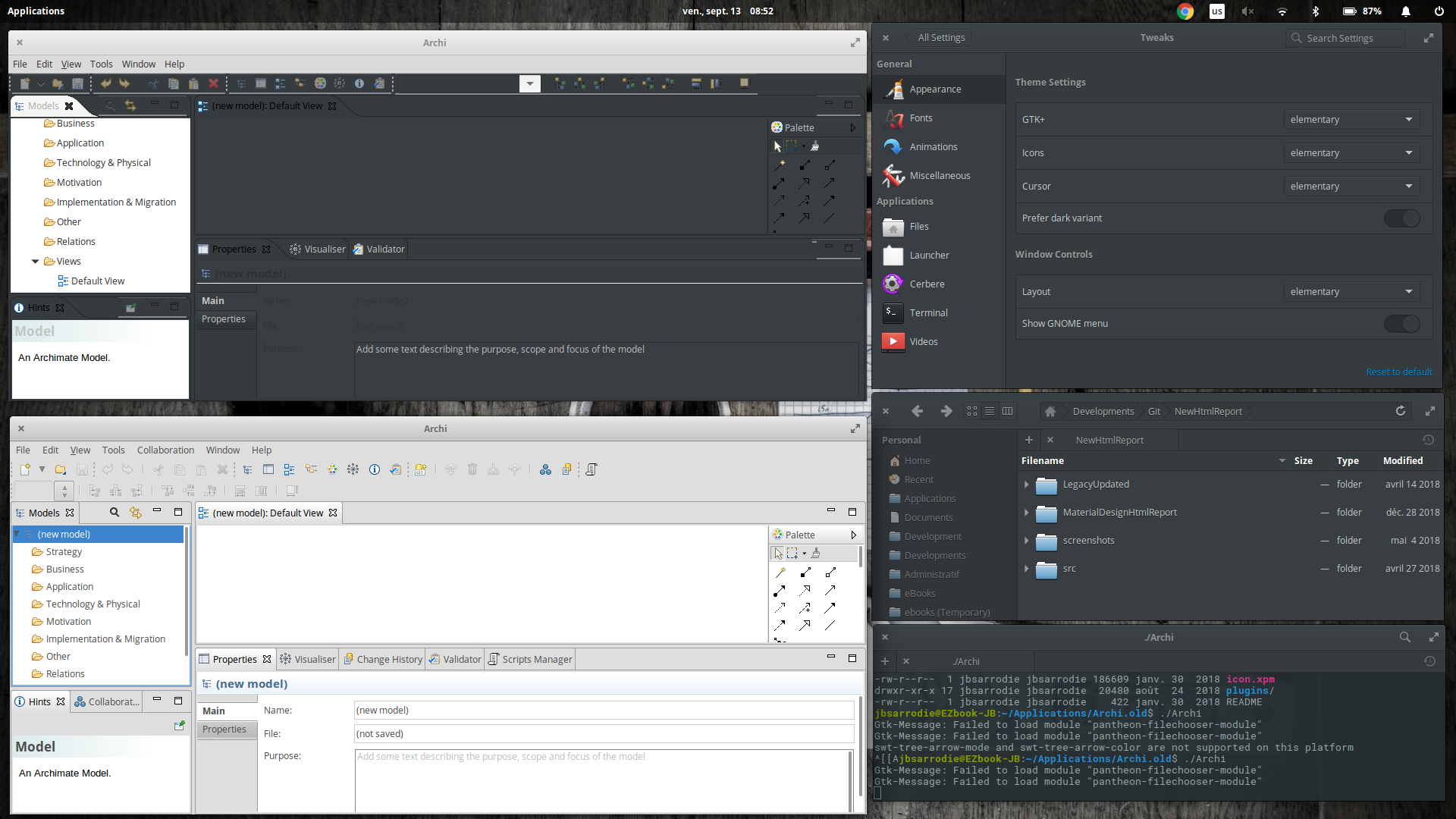Enable Prefer dark variant in Tweaks
1456x819 pixels.
pyautogui.click(x=1401, y=218)
